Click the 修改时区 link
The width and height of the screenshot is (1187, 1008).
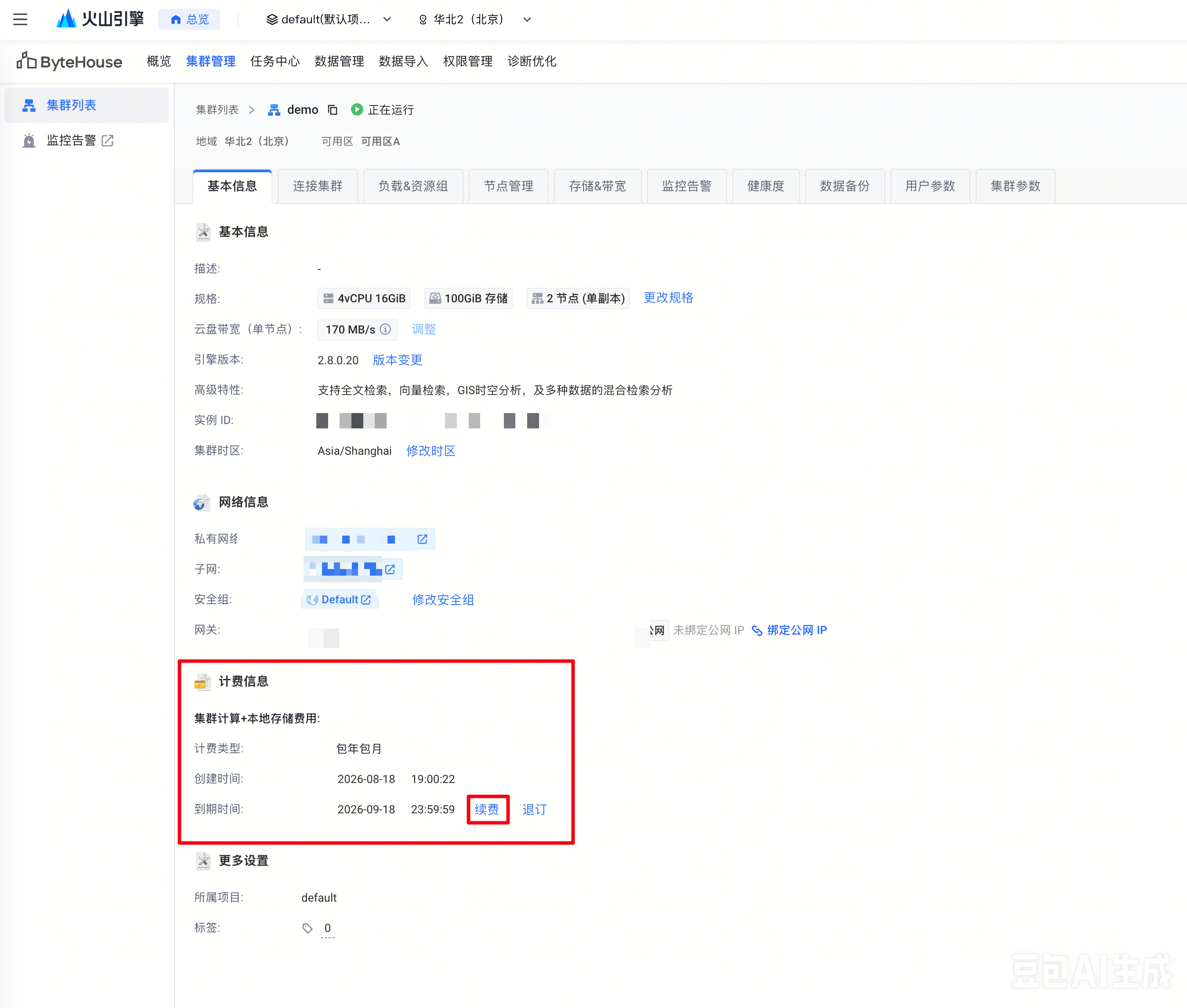pyautogui.click(x=431, y=451)
